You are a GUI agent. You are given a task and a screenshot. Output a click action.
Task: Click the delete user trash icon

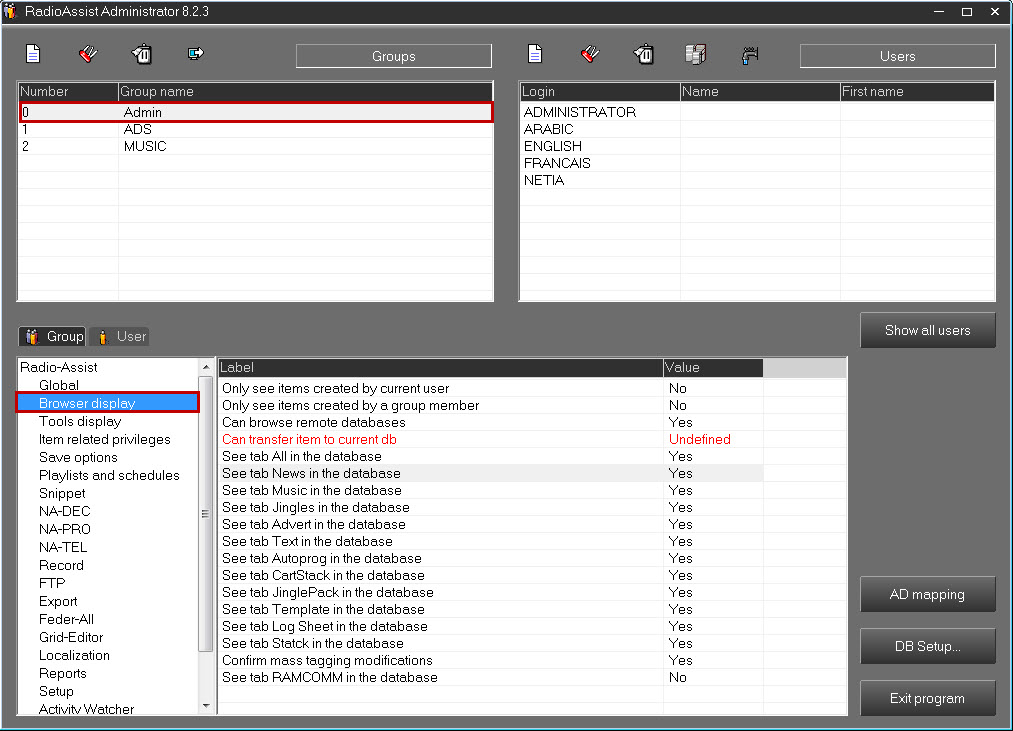(644, 54)
